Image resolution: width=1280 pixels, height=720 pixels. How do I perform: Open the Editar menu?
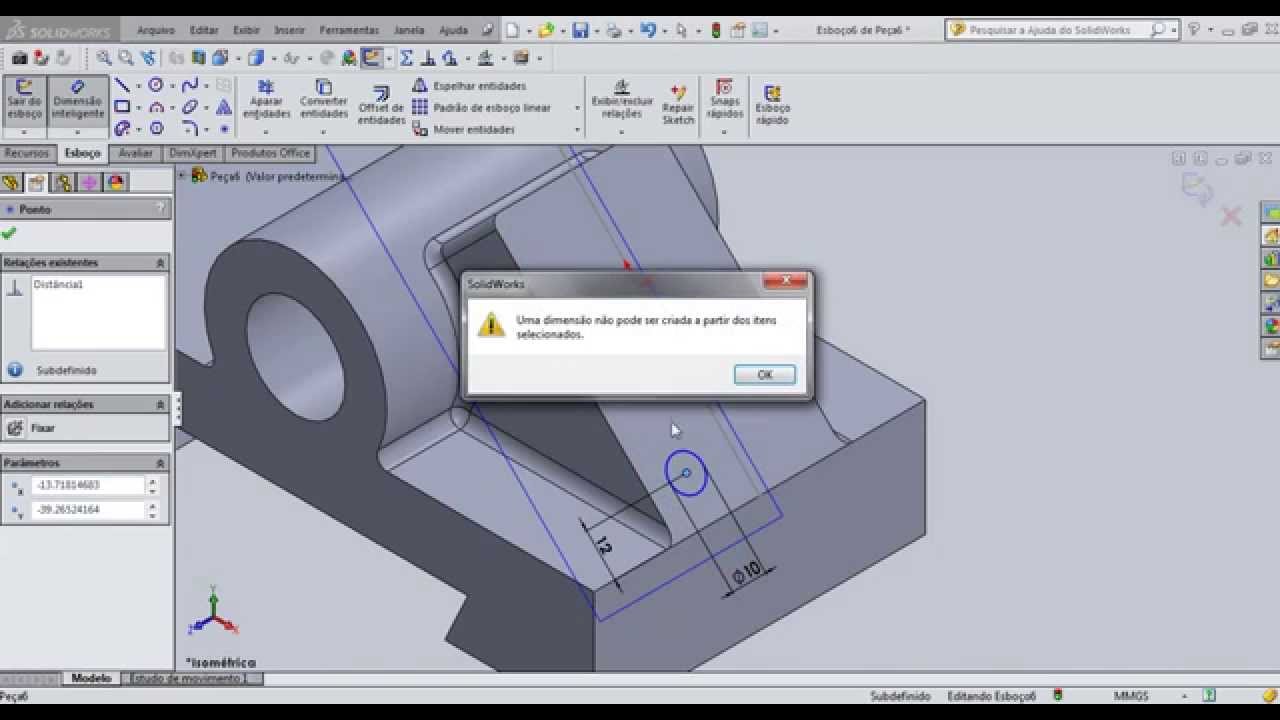204,31
